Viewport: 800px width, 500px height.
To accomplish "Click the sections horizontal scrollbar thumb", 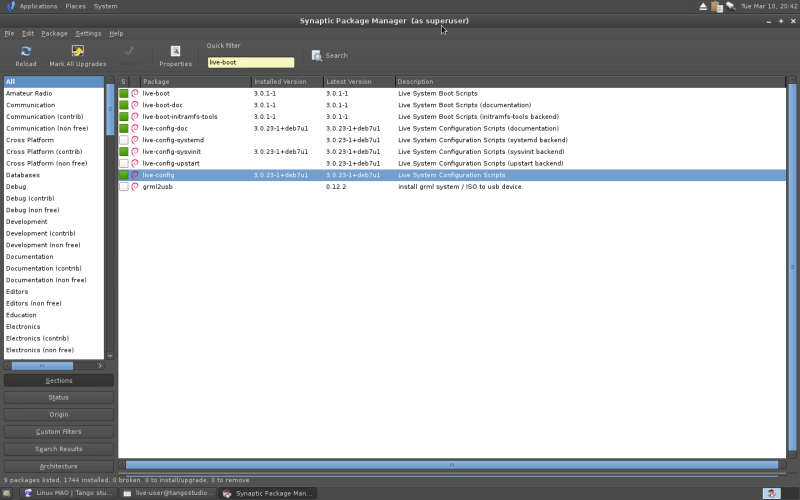I will click(x=42, y=366).
